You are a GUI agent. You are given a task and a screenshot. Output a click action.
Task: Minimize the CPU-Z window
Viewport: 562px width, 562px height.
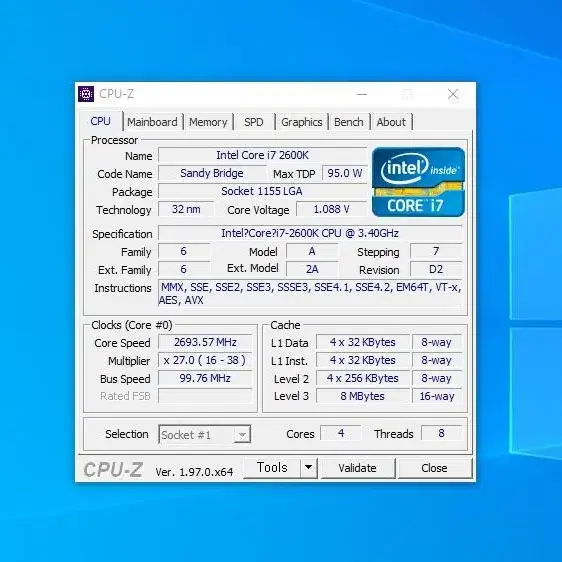(362, 94)
